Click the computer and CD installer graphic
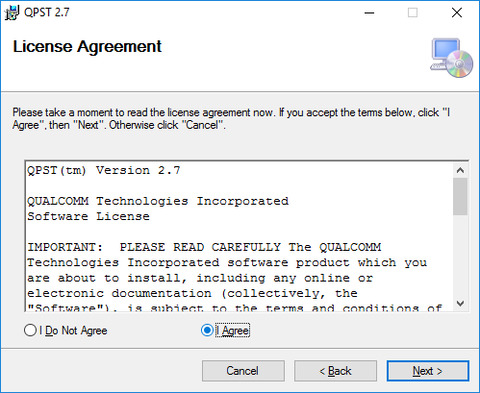 pos(452,58)
